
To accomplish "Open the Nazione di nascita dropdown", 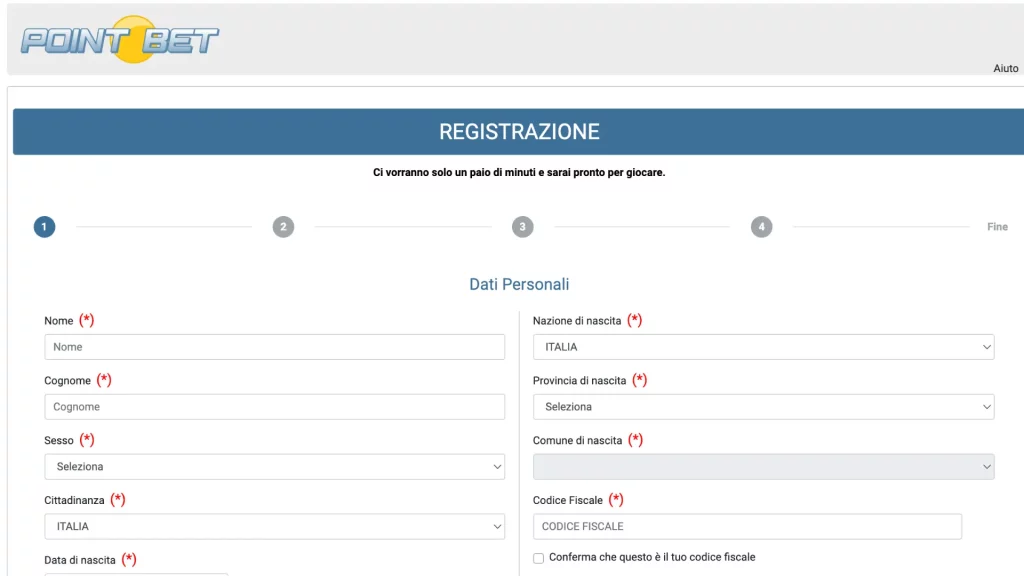I will click(763, 347).
